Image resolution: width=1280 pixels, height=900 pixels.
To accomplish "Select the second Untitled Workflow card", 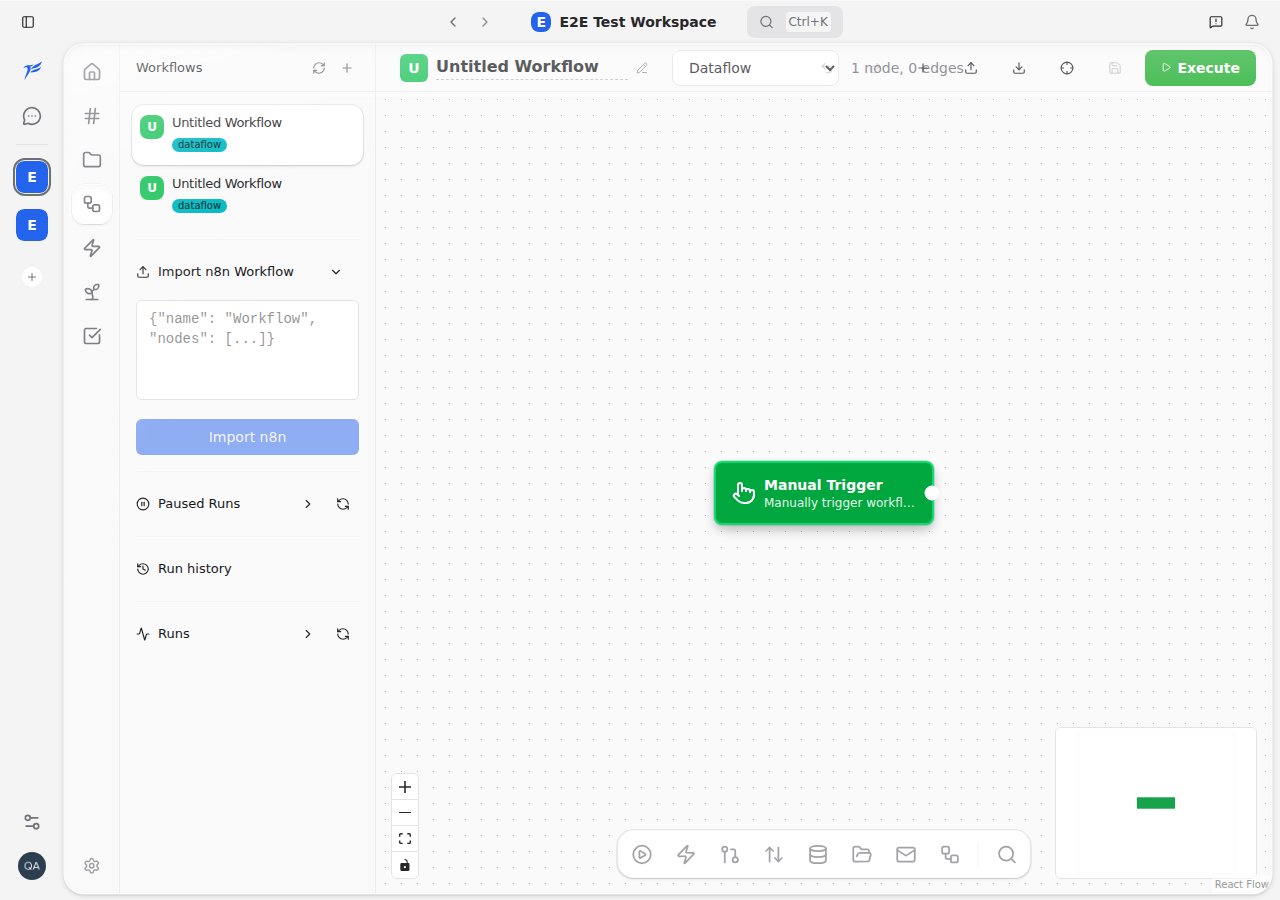I will click(247, 196).
